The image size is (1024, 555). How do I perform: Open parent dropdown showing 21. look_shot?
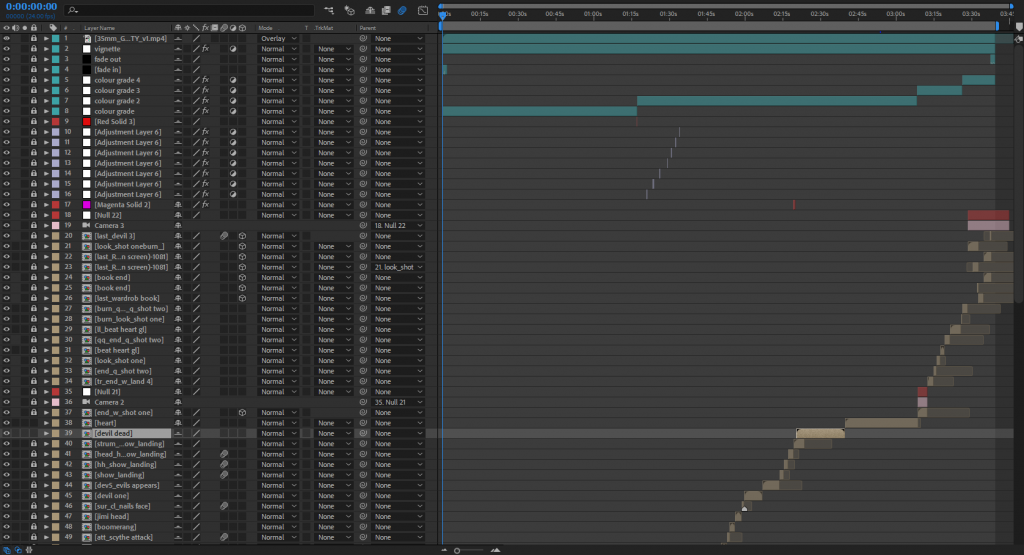click(x=398, y=267)
